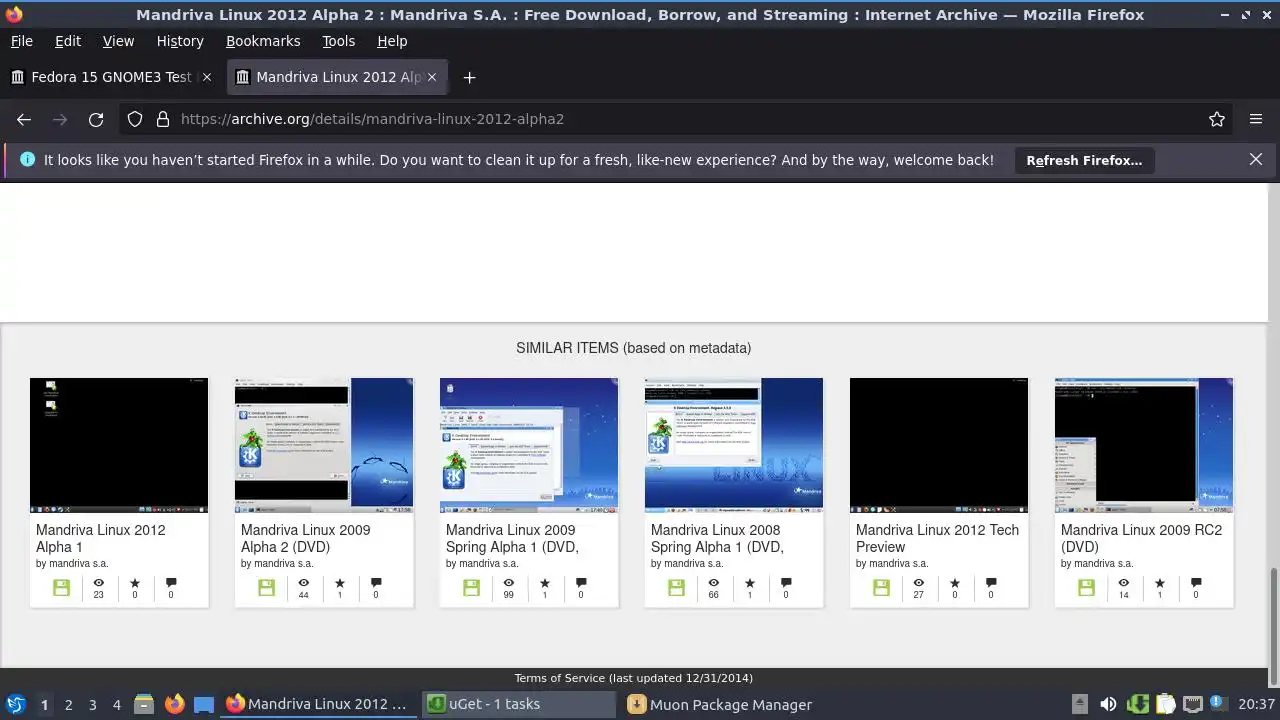Open the View menu
The image size is (1280, 720).
[x=118, y=41]
